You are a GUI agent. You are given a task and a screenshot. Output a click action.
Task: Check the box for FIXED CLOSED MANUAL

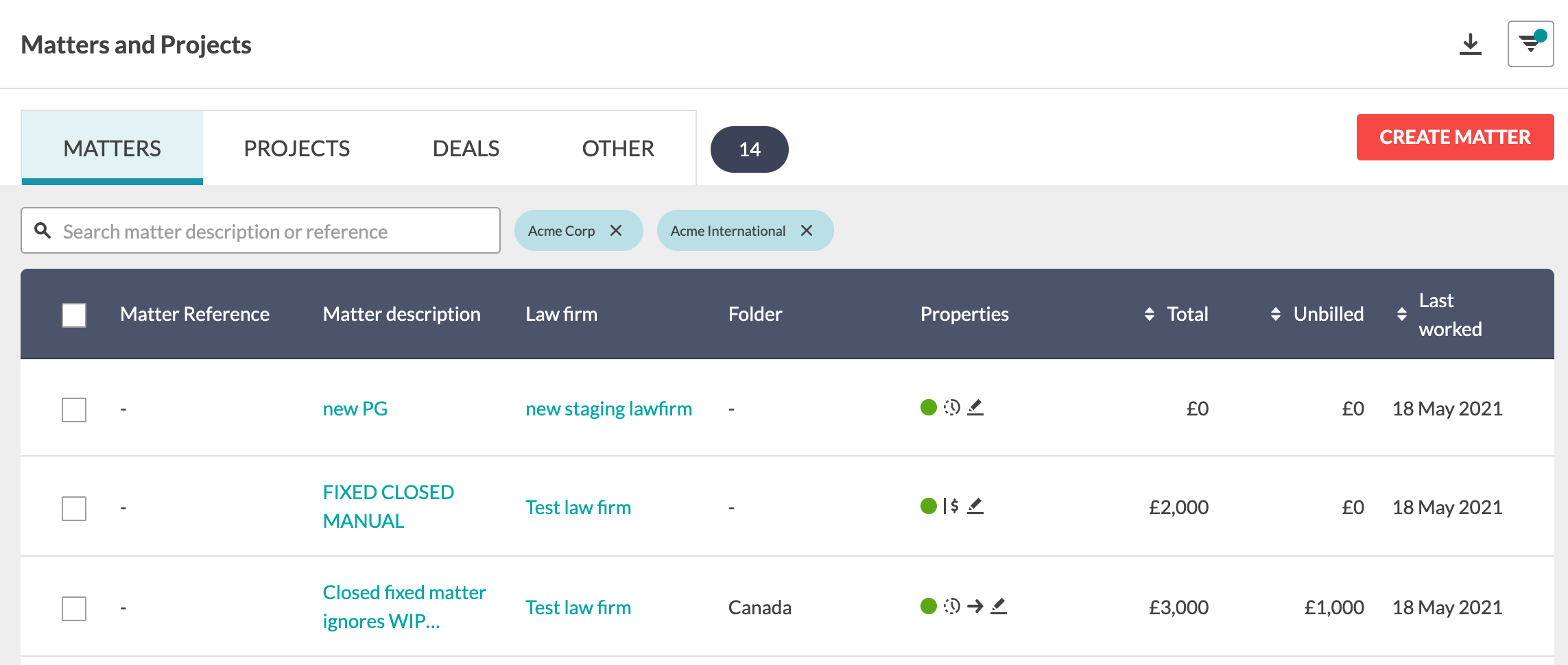click(x=74, y=509)
